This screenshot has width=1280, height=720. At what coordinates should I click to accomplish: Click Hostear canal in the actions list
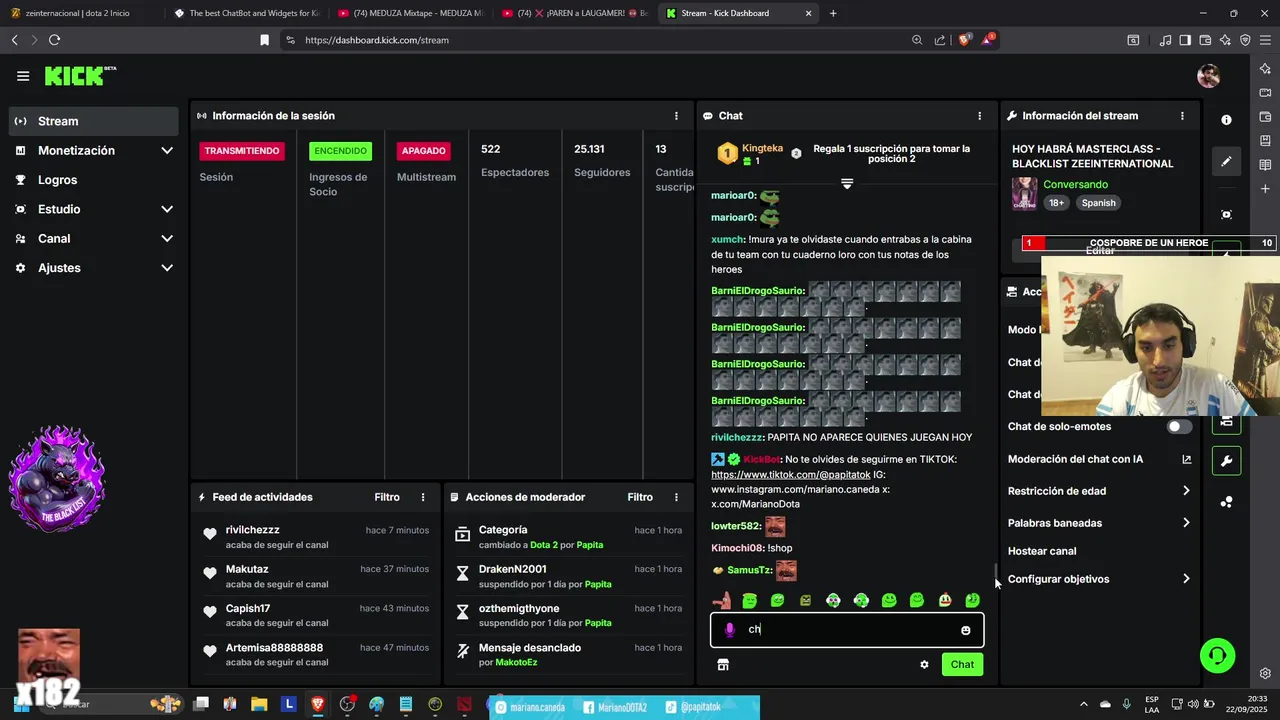1042,551
